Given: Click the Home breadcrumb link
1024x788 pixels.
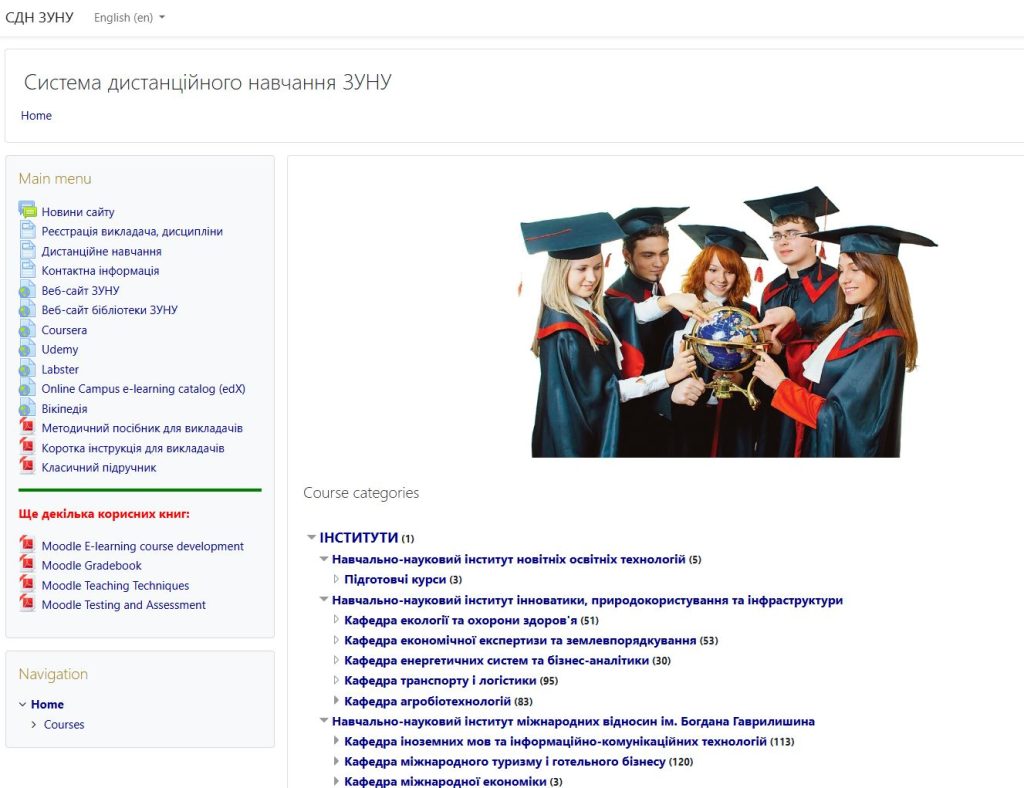Looking at the screenshot, I should (x=36, y=116).
